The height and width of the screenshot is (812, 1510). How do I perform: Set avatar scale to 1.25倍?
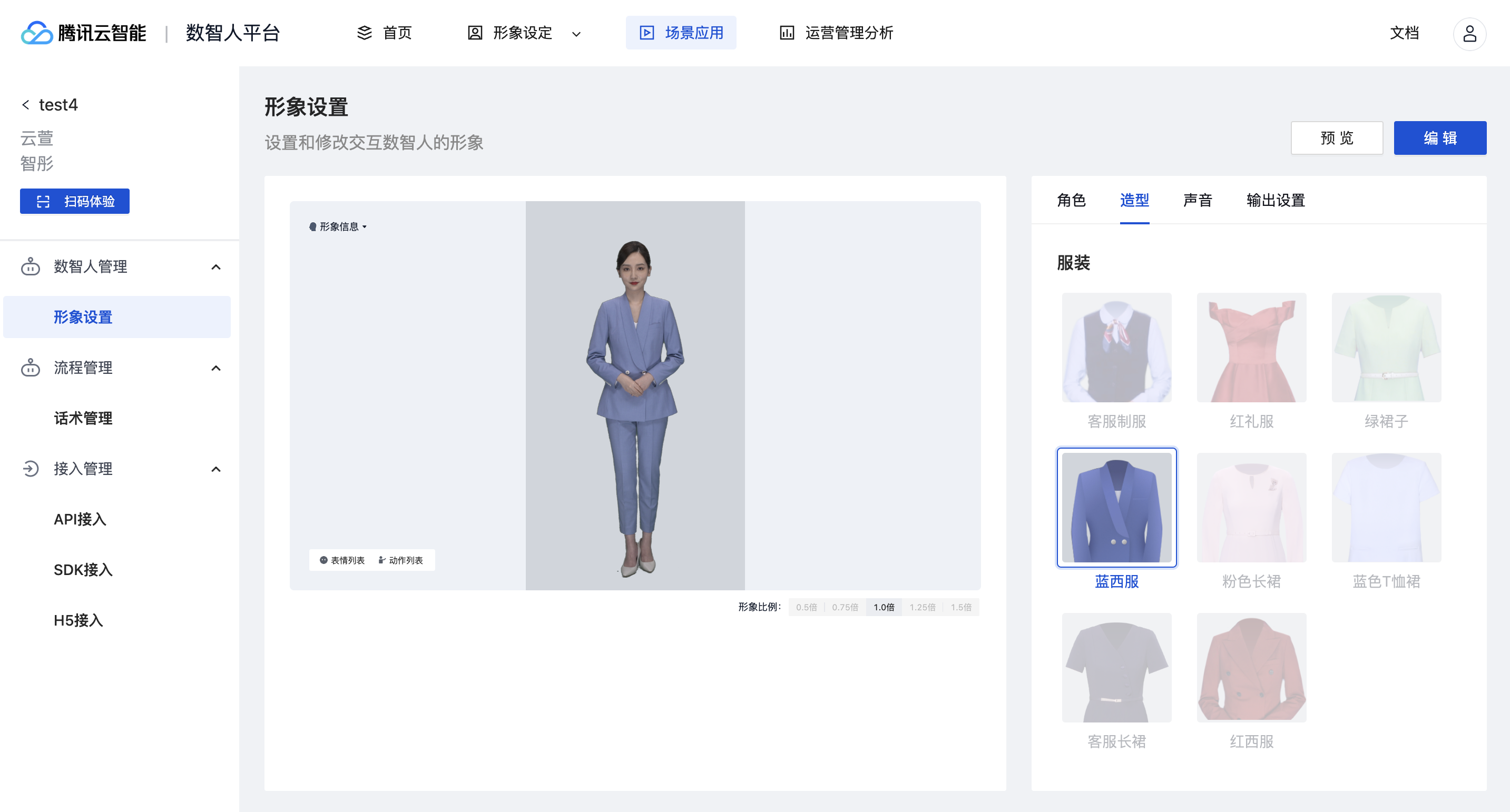tap(922, 607)
